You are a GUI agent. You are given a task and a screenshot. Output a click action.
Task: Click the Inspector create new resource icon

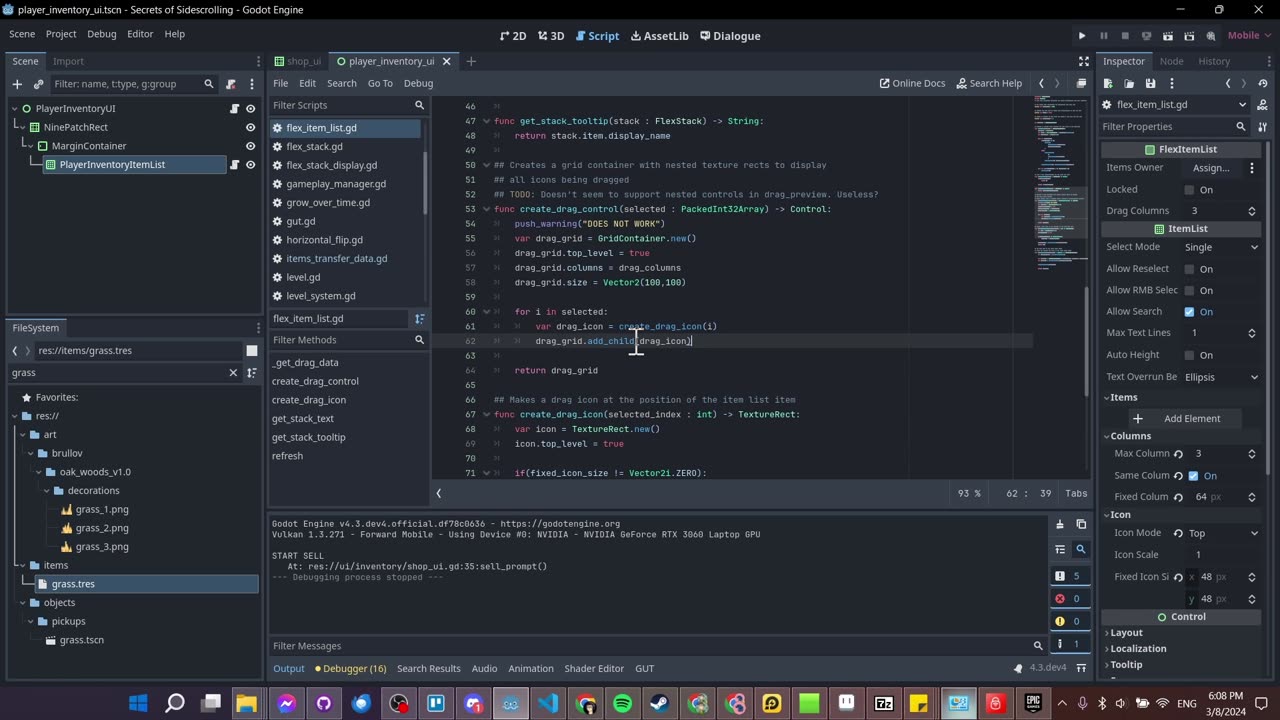1109,84
